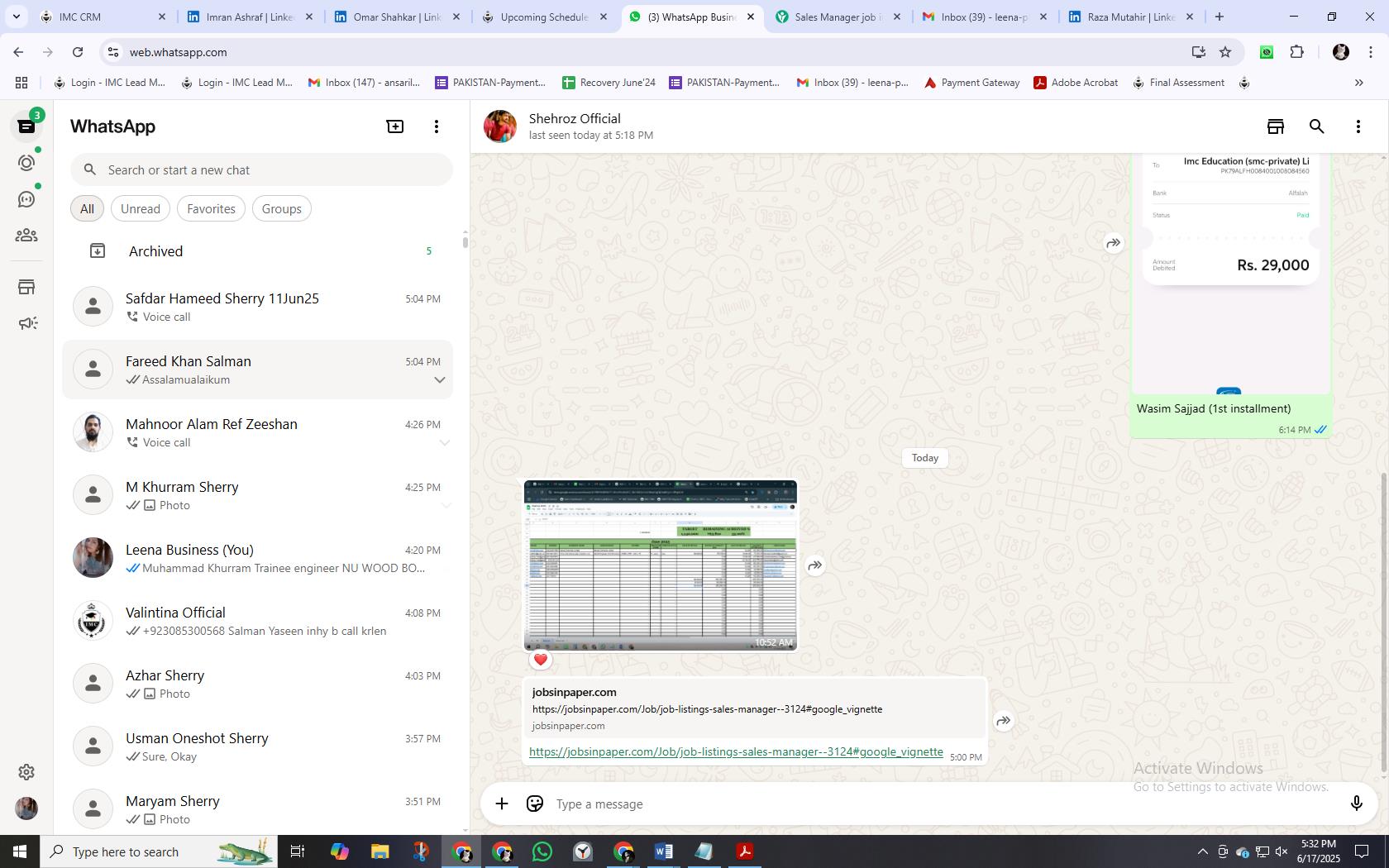
Task: Open Valintina Official chat
Action: (257, 621)
